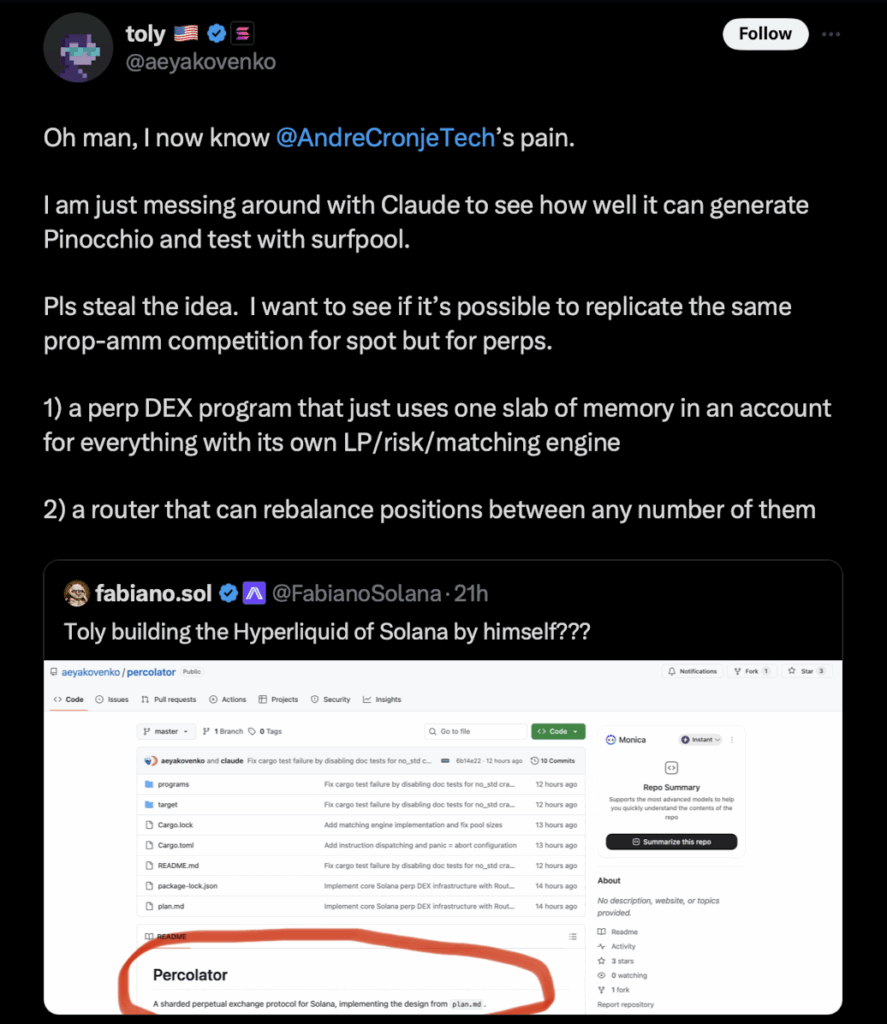
Task: Switch to the Issues tab
Action: pyautogui.click(x=111, y=699)
